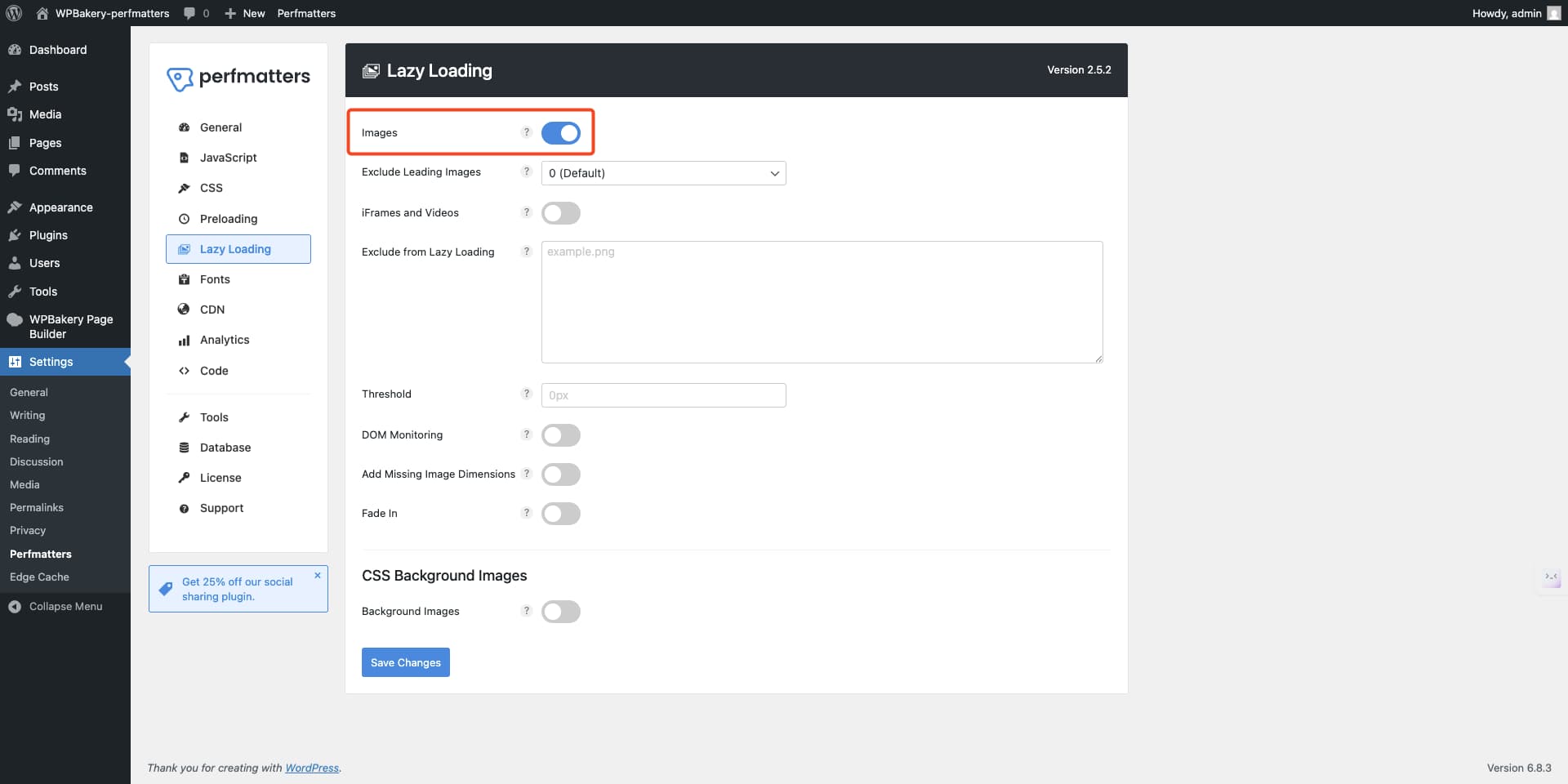Image resolution: width=1568 pixels, height=784 pixels.
Task: Dismiss the 25% off promo banner
Action: 318,576
